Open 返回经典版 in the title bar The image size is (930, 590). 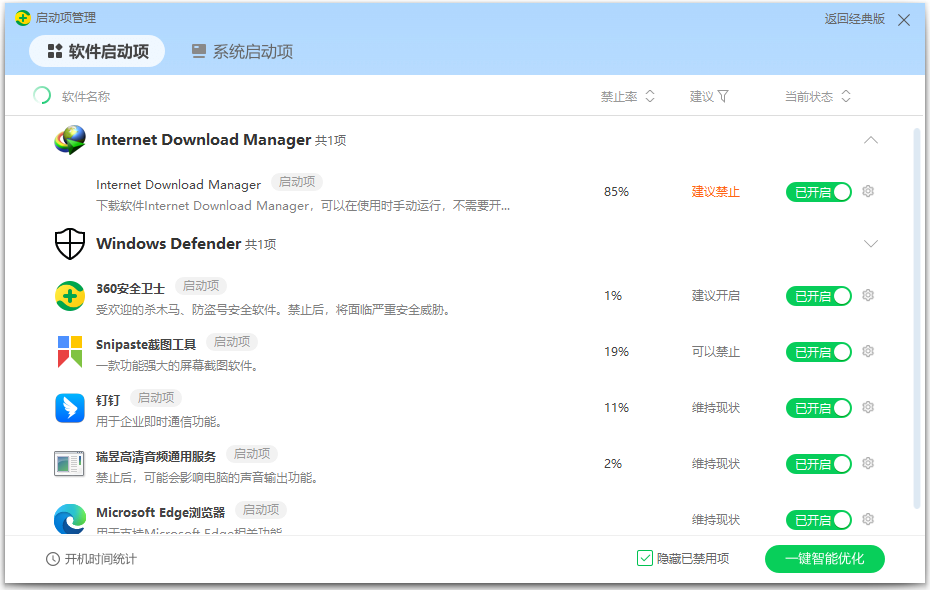pyautogui.click(x=855, y=18)
